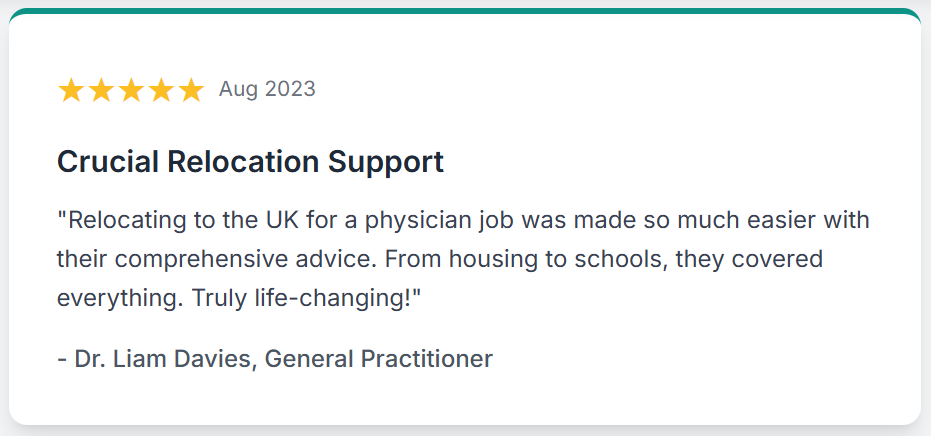Image resolution: width=931 pixels, height=436 pixels.
Task: Click the Aug 2023 review date
Action: [267, 89]
